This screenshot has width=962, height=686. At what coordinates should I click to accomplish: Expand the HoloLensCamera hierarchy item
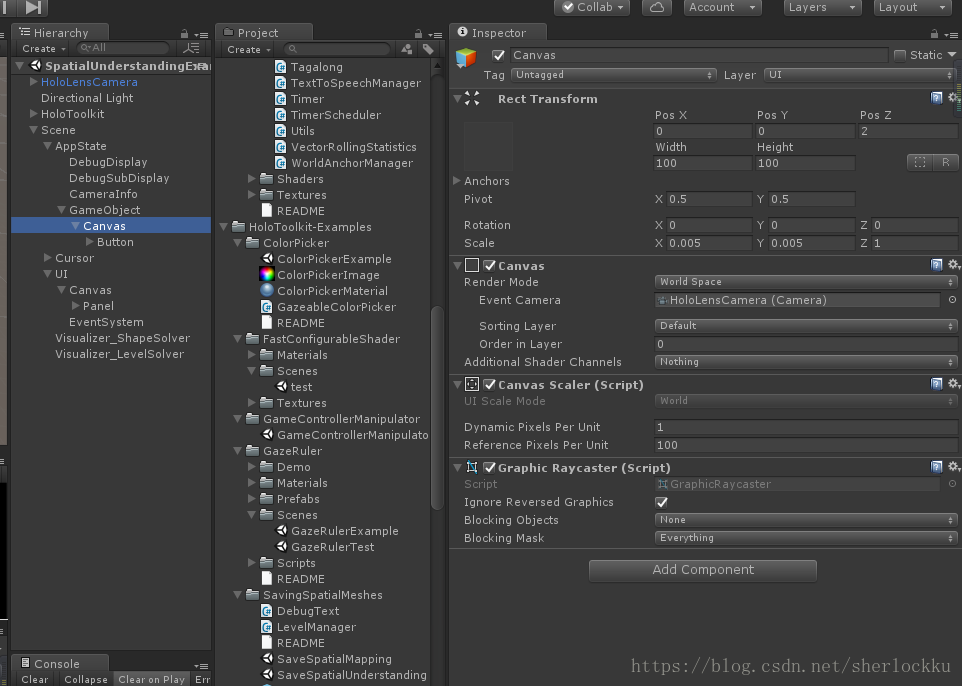tap(34, 82)
